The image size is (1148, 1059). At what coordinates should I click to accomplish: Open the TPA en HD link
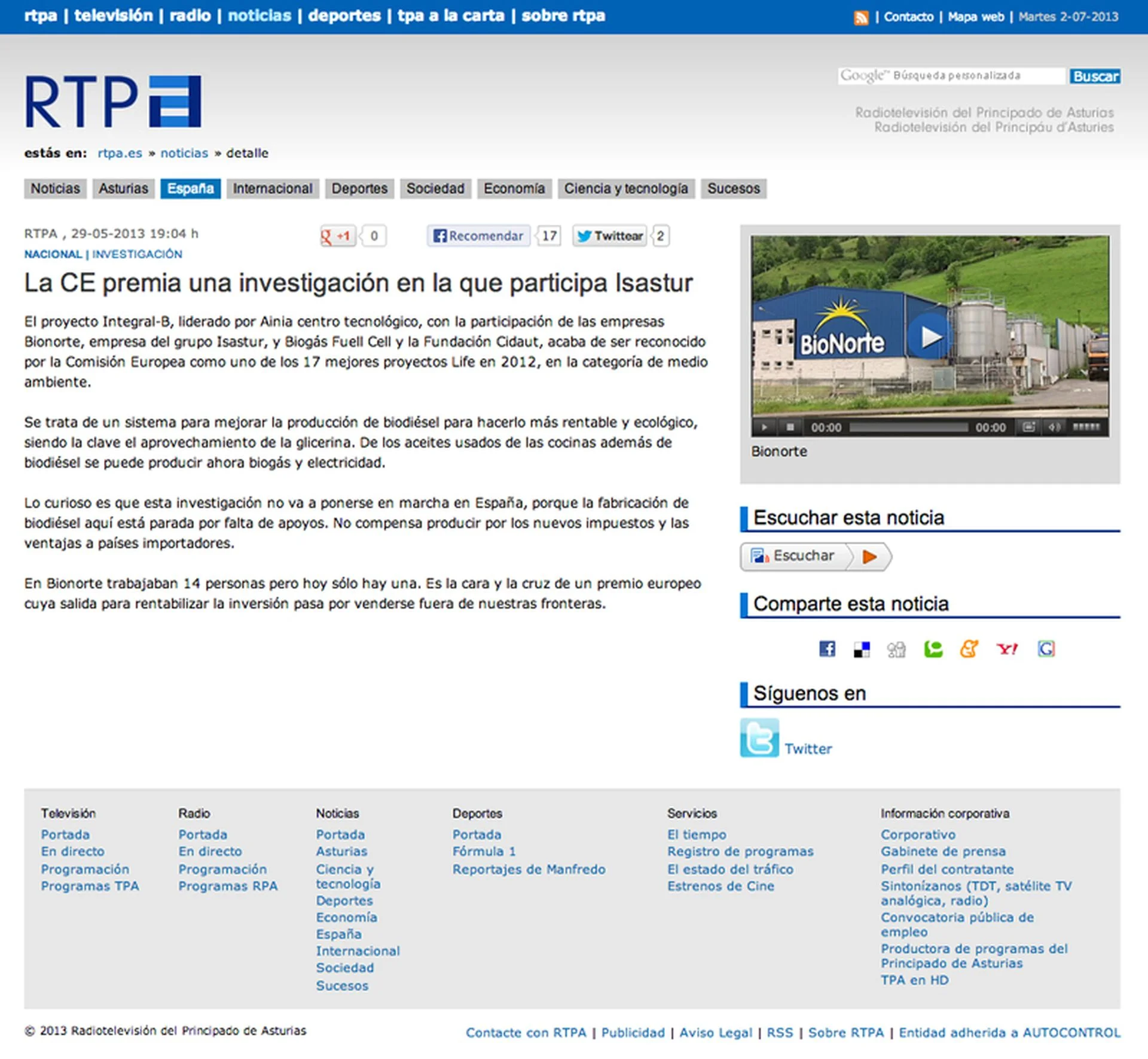click(x=914, y=979)
